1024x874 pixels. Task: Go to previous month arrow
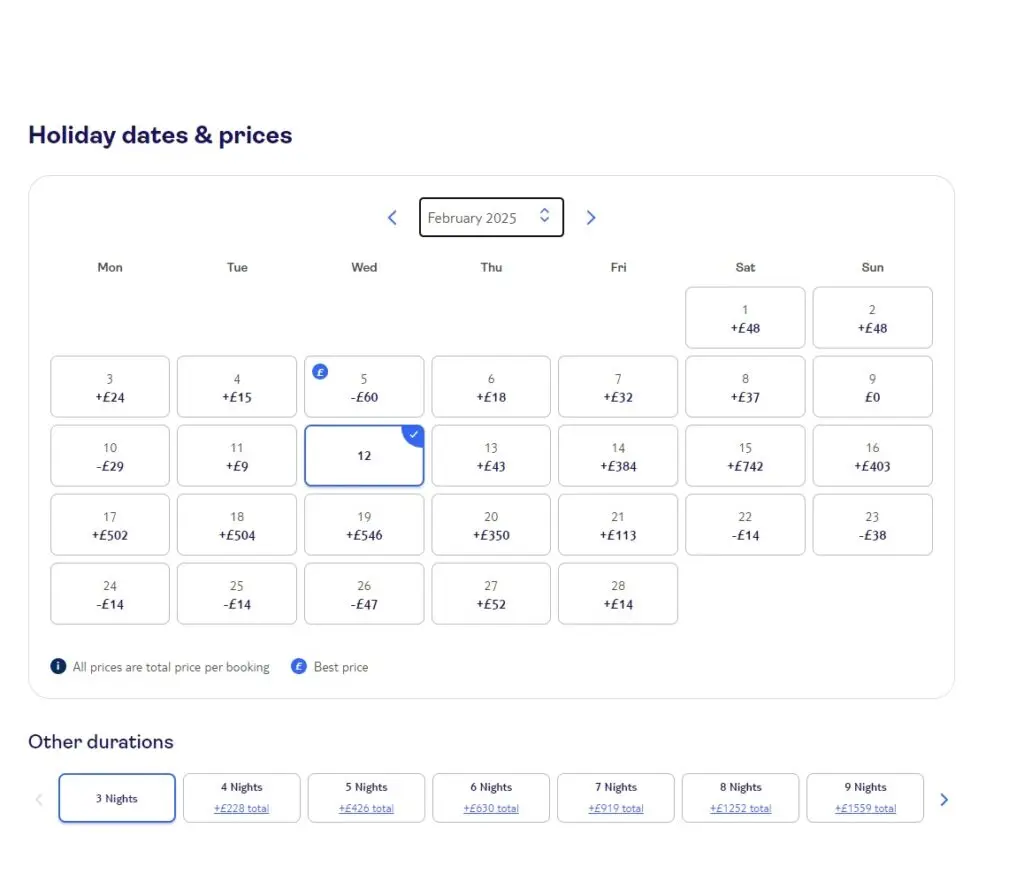click(392, 218)
